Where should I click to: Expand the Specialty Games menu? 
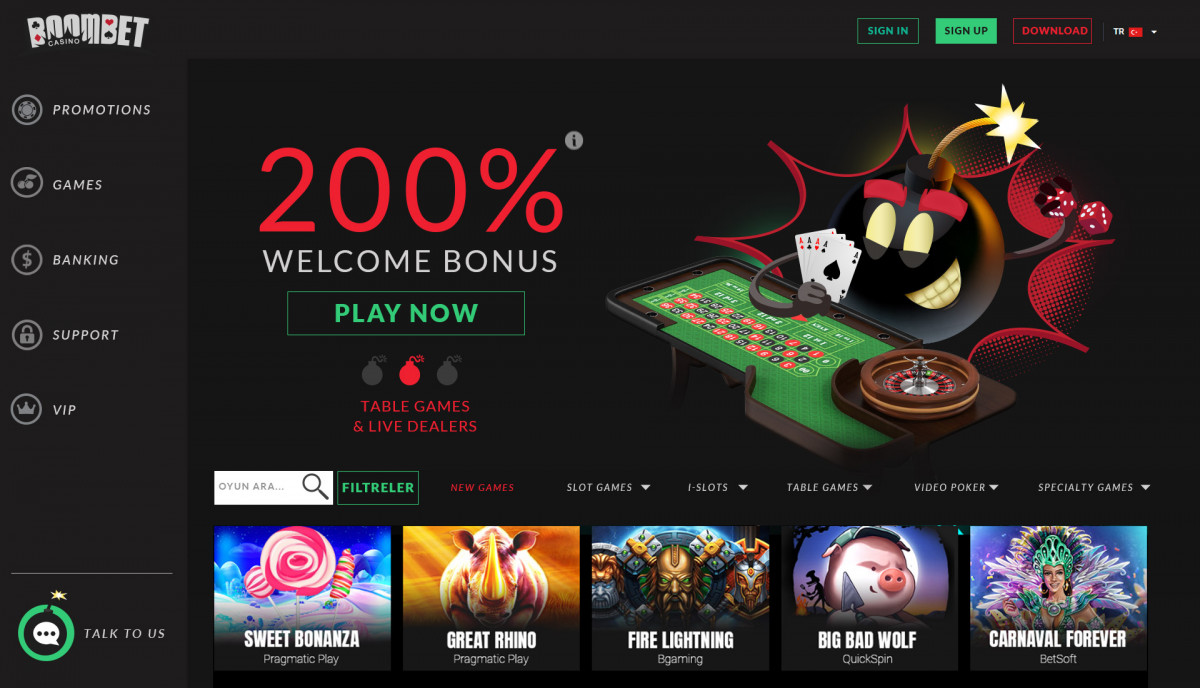tap(1094, 488)
